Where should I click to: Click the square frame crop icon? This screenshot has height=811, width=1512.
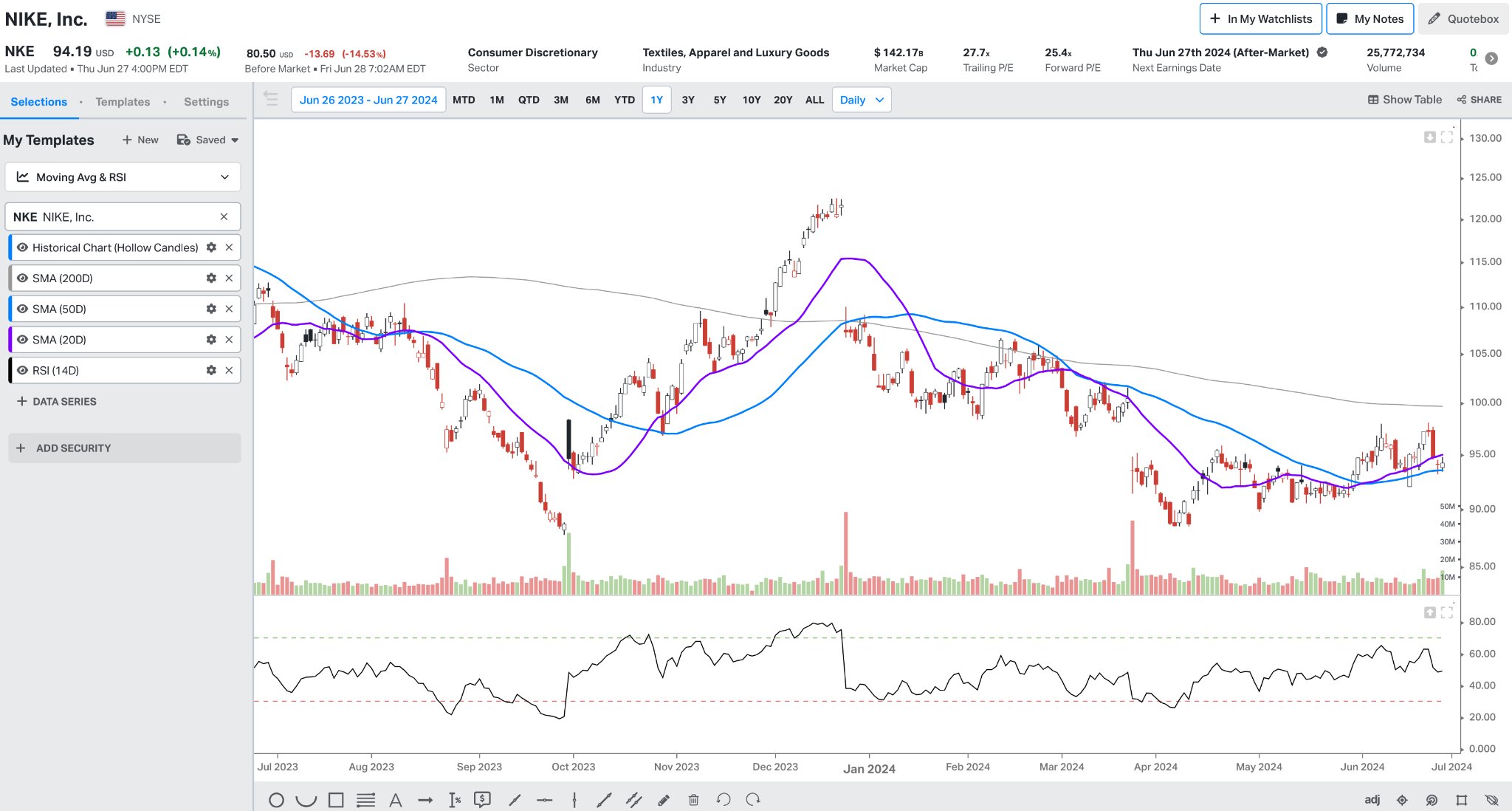pyautogui.click(x=1461, y=800)
